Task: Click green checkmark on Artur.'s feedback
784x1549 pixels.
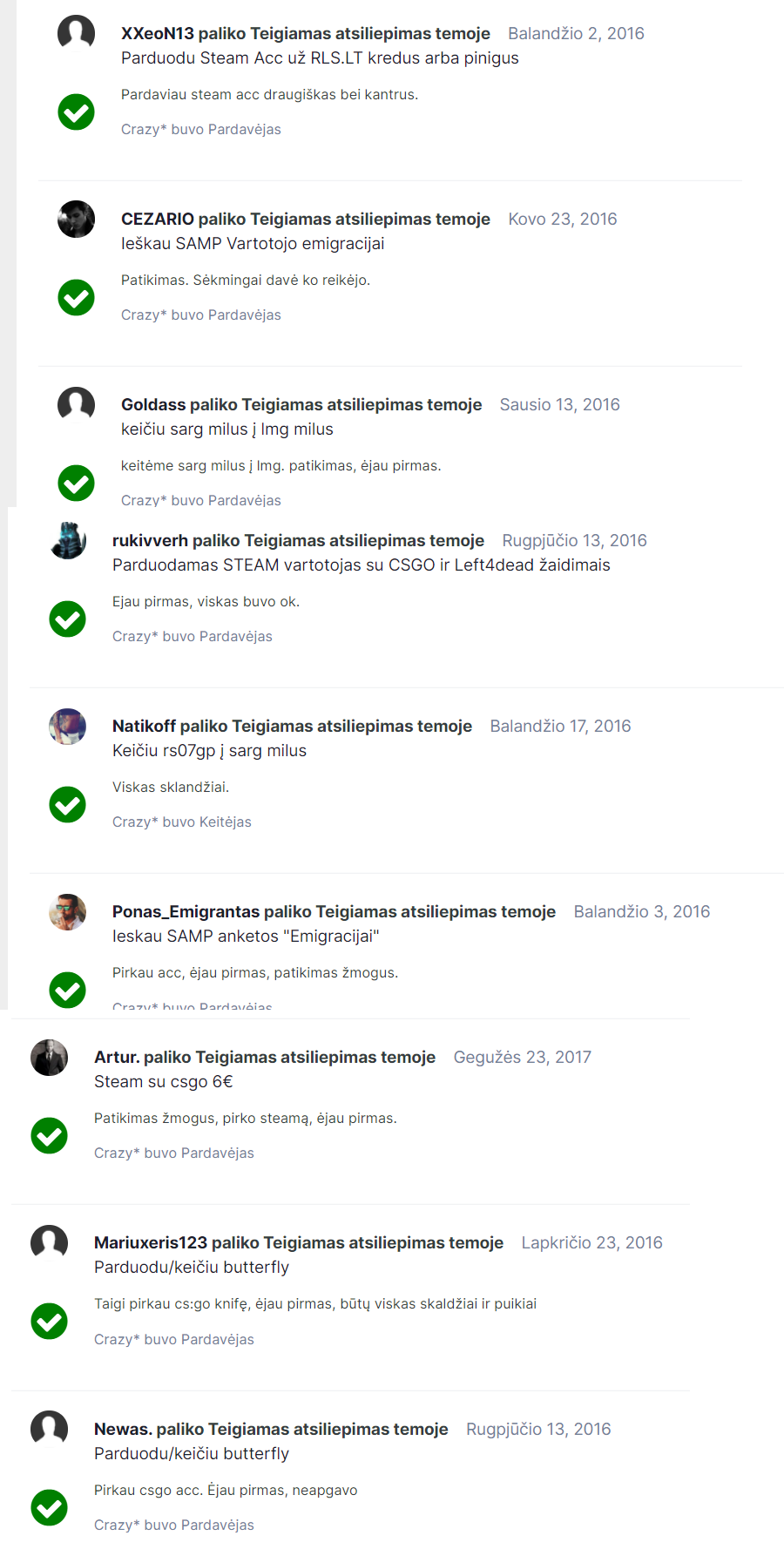Action: pos(49,1135)
